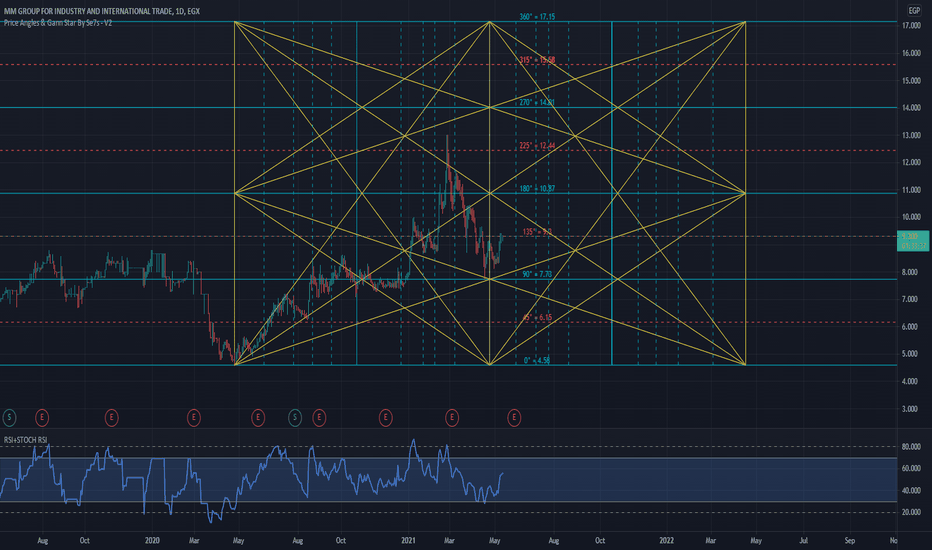The image size is (932, 550).
Task: Click 7.000 on the price axis
Action: (x=911, y=299)
